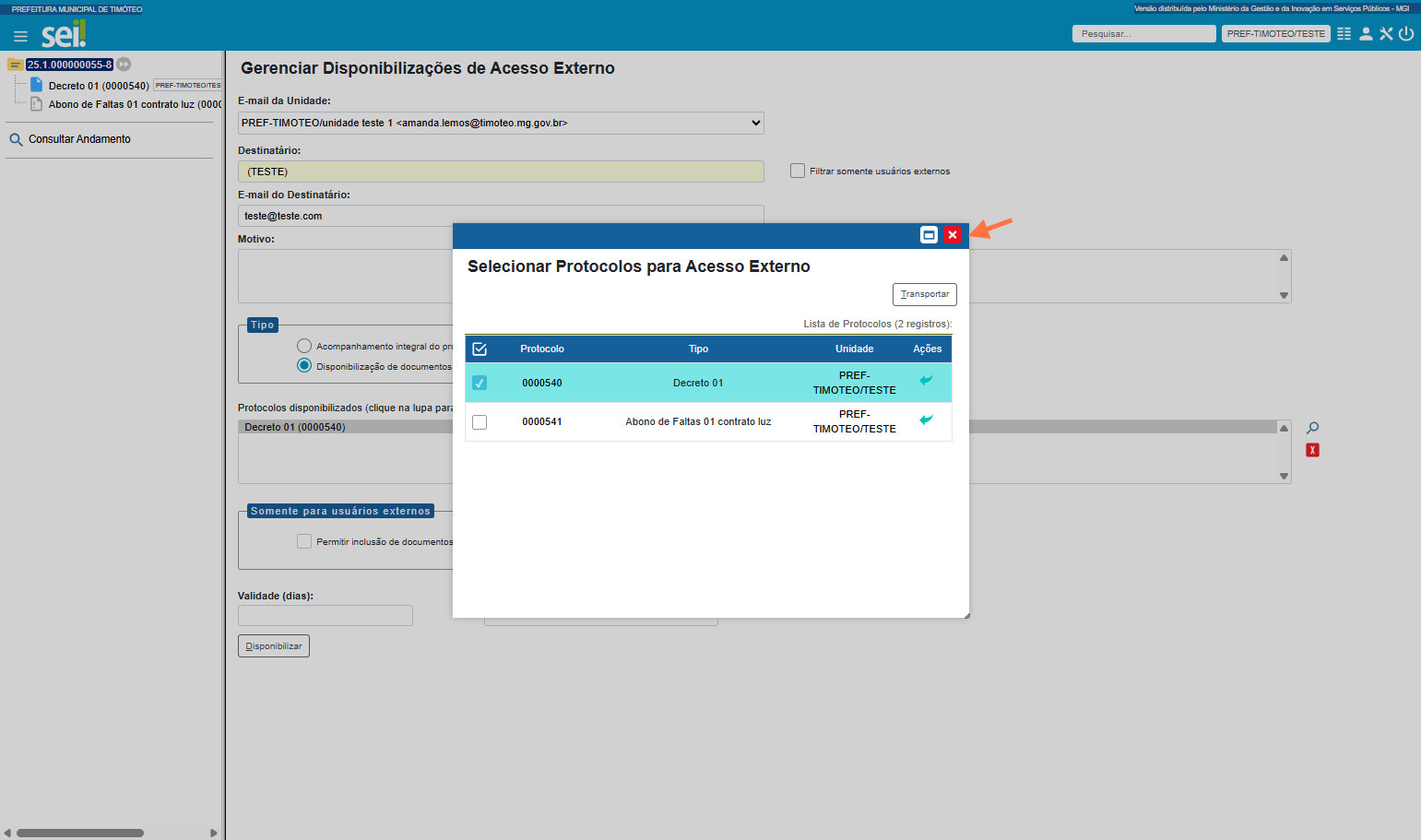Open the system configuration tools icon
The width and height of the screenshot is (1421, 840).
[1386, 34]
